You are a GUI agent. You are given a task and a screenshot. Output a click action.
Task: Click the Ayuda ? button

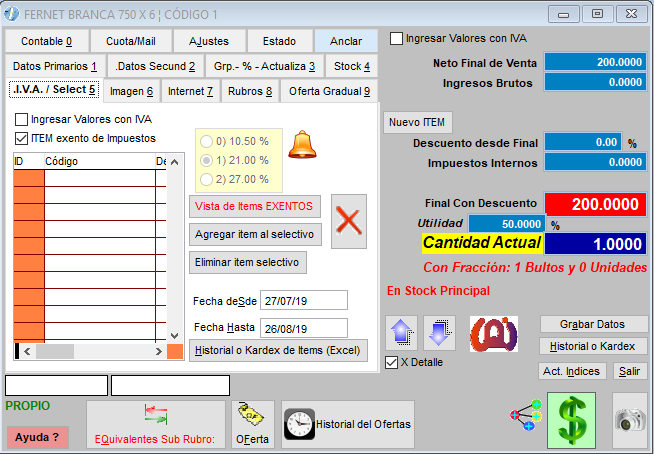[x=38, y=437]
